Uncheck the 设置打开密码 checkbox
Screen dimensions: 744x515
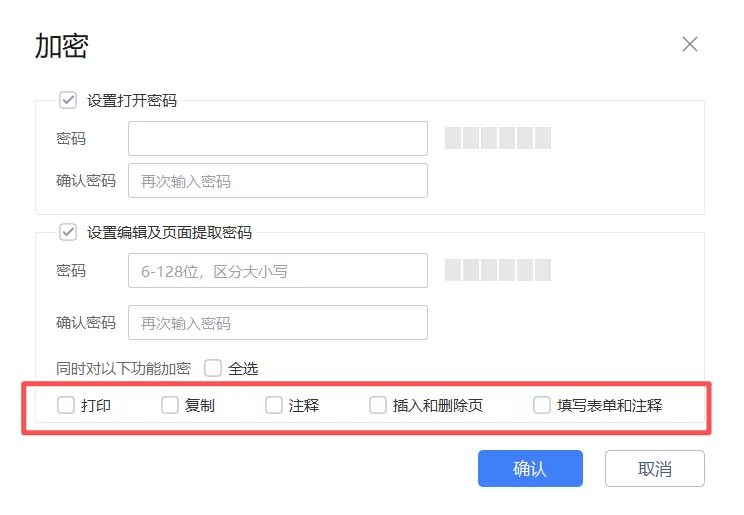click(x=68, y=100)
